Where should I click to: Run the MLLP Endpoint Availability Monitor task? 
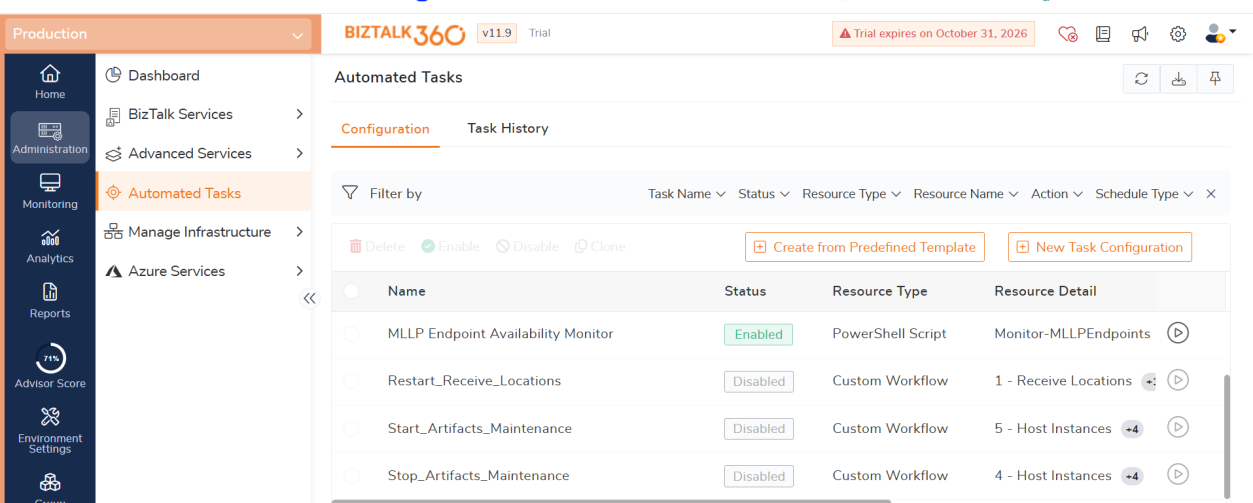pos(1178,333)
